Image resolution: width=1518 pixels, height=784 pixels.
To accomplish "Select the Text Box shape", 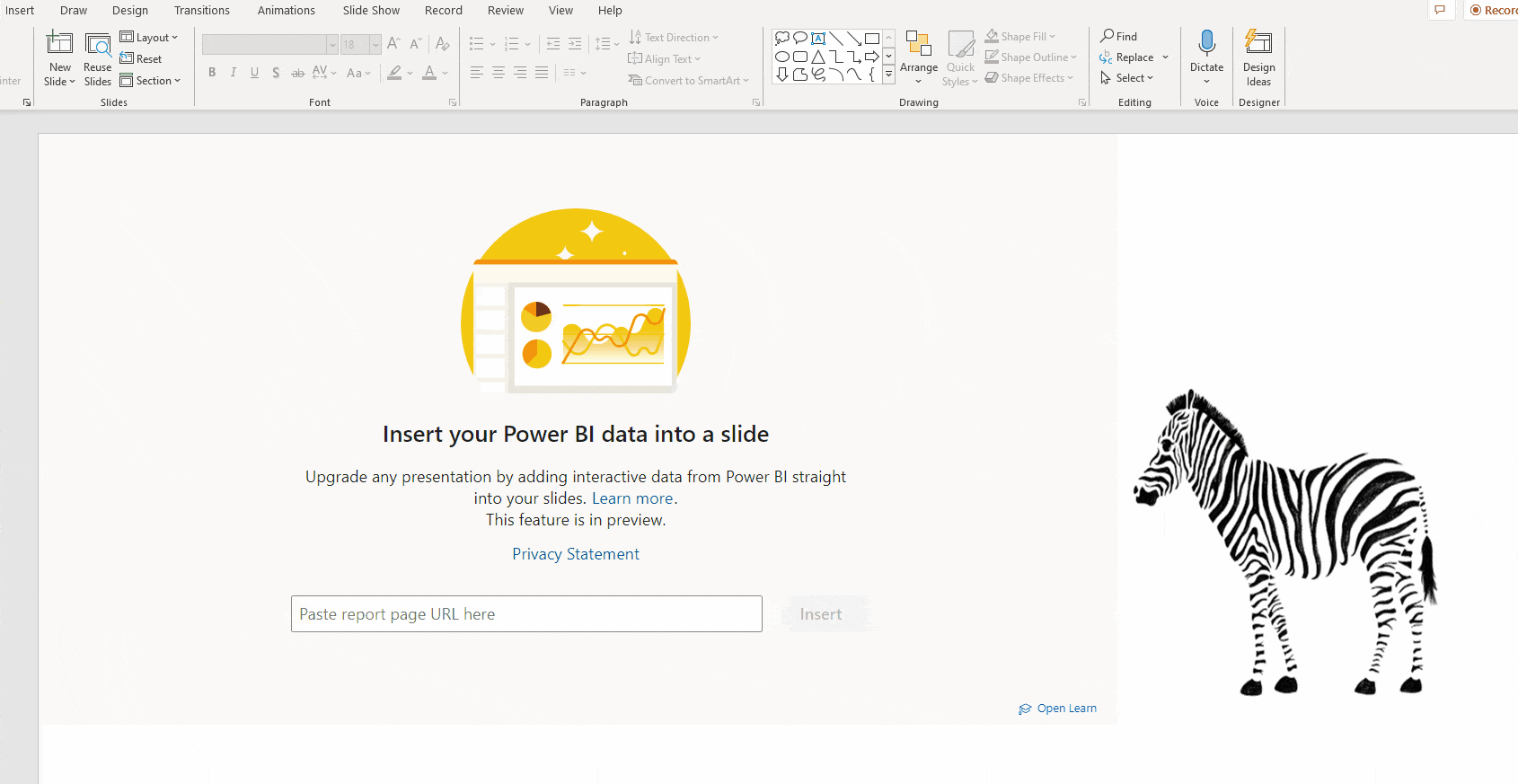I will tap(818, 39).
